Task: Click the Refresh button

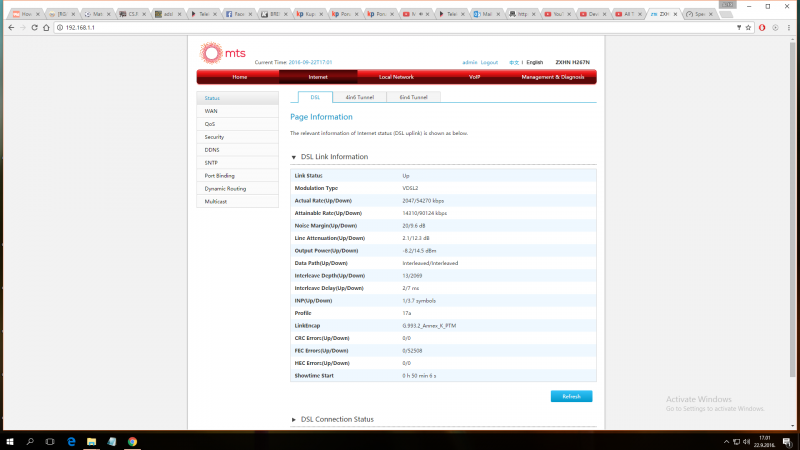Action: coord(571,396)
